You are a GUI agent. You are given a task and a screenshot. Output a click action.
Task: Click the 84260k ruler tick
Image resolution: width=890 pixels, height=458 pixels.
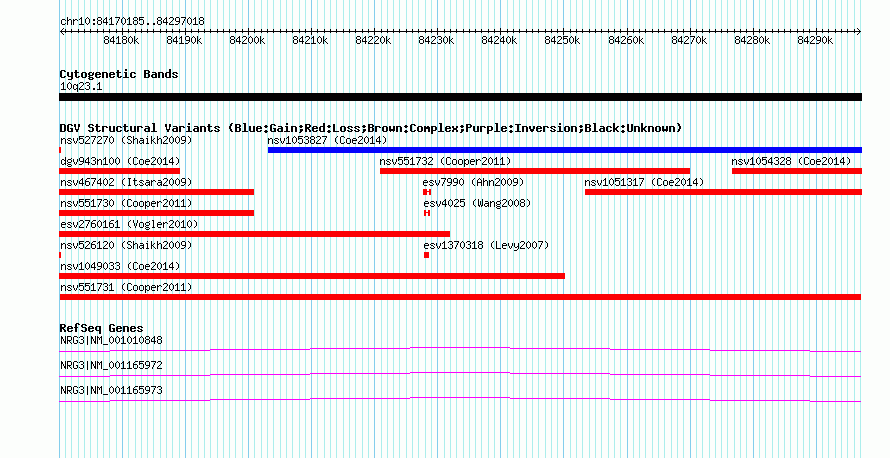point(626,40)
